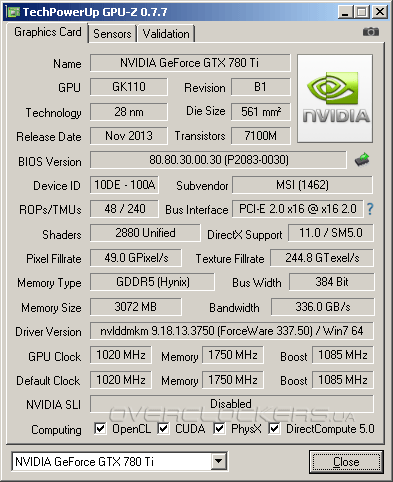Viewport: 393px width, 482px height.
Task: Toggle the OpenCL checkbox
Action: point(100,428)
